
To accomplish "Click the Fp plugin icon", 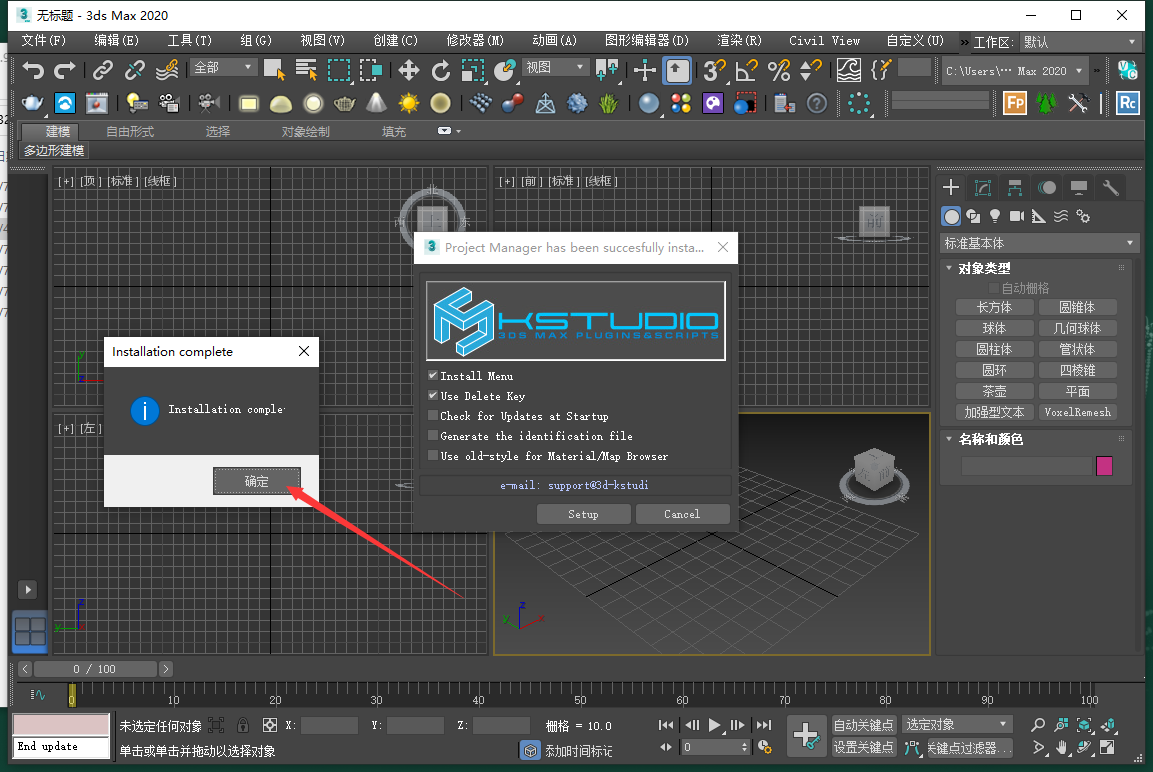I will point(1015,104).
